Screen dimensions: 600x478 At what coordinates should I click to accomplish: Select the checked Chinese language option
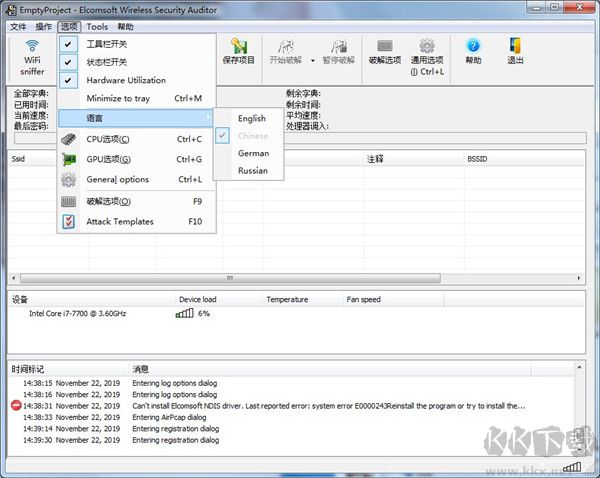(249, 135)
